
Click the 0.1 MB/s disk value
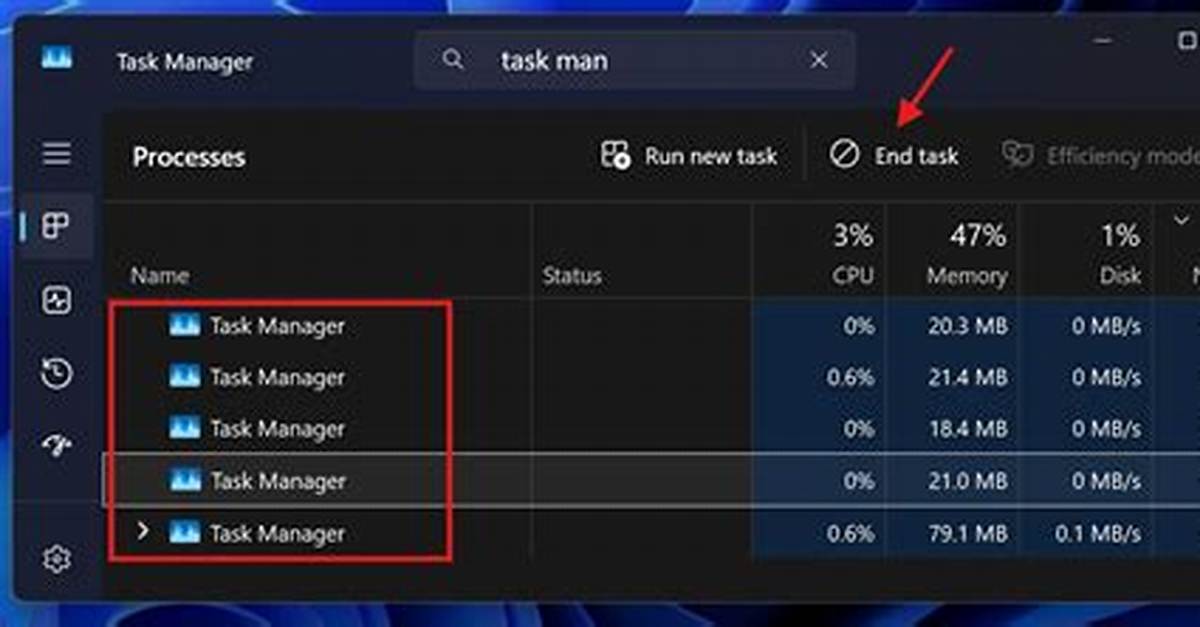pos(1097,534)
